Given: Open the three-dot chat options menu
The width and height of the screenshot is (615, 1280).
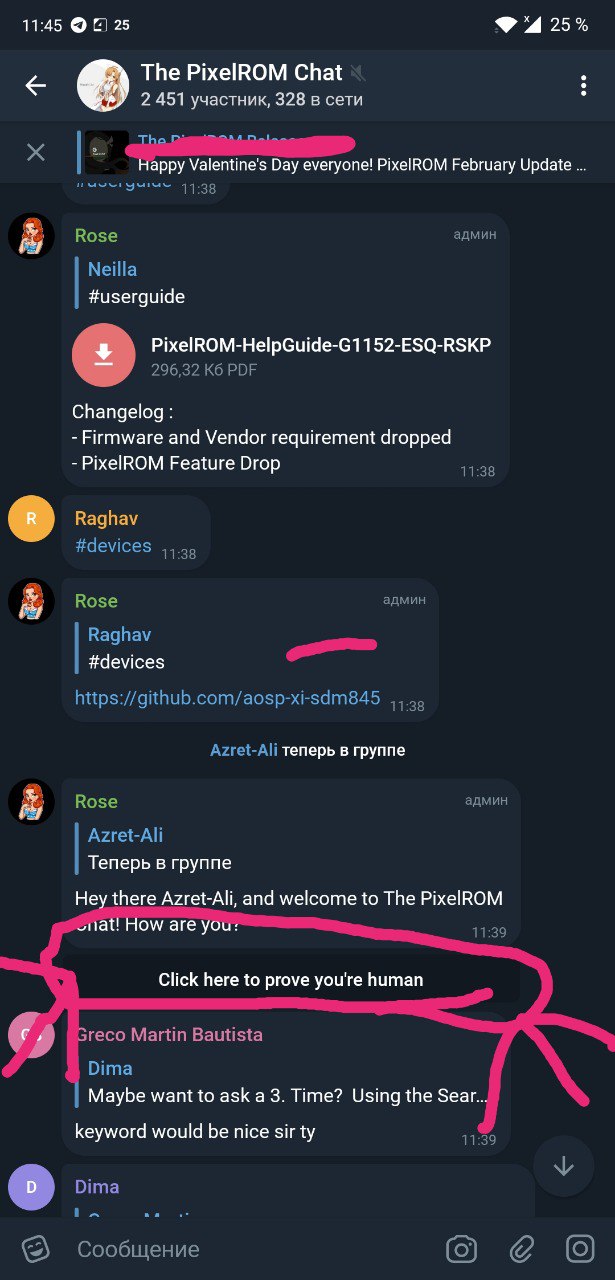Looking at the screenshot, I should pos(583,86).
